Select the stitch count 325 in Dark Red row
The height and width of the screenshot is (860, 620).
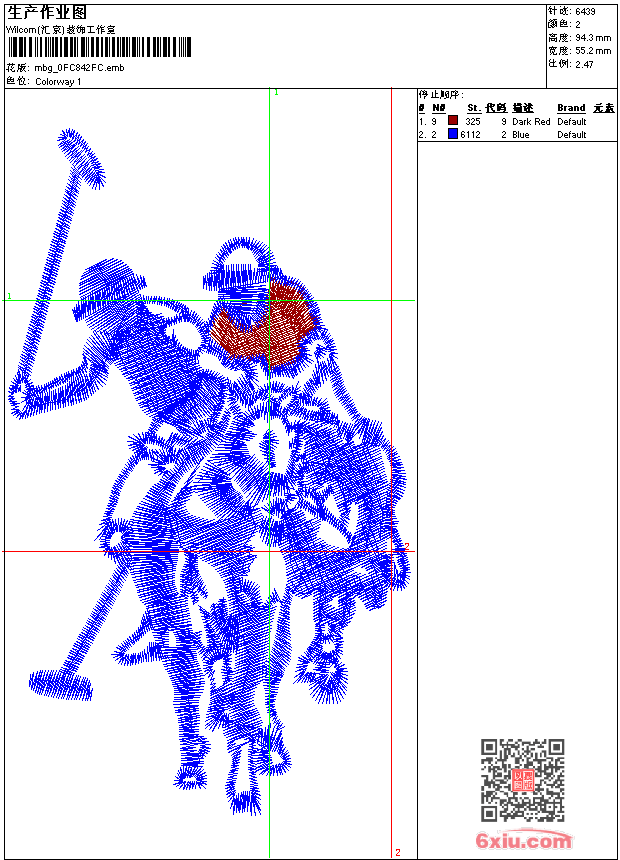(473, 121)
